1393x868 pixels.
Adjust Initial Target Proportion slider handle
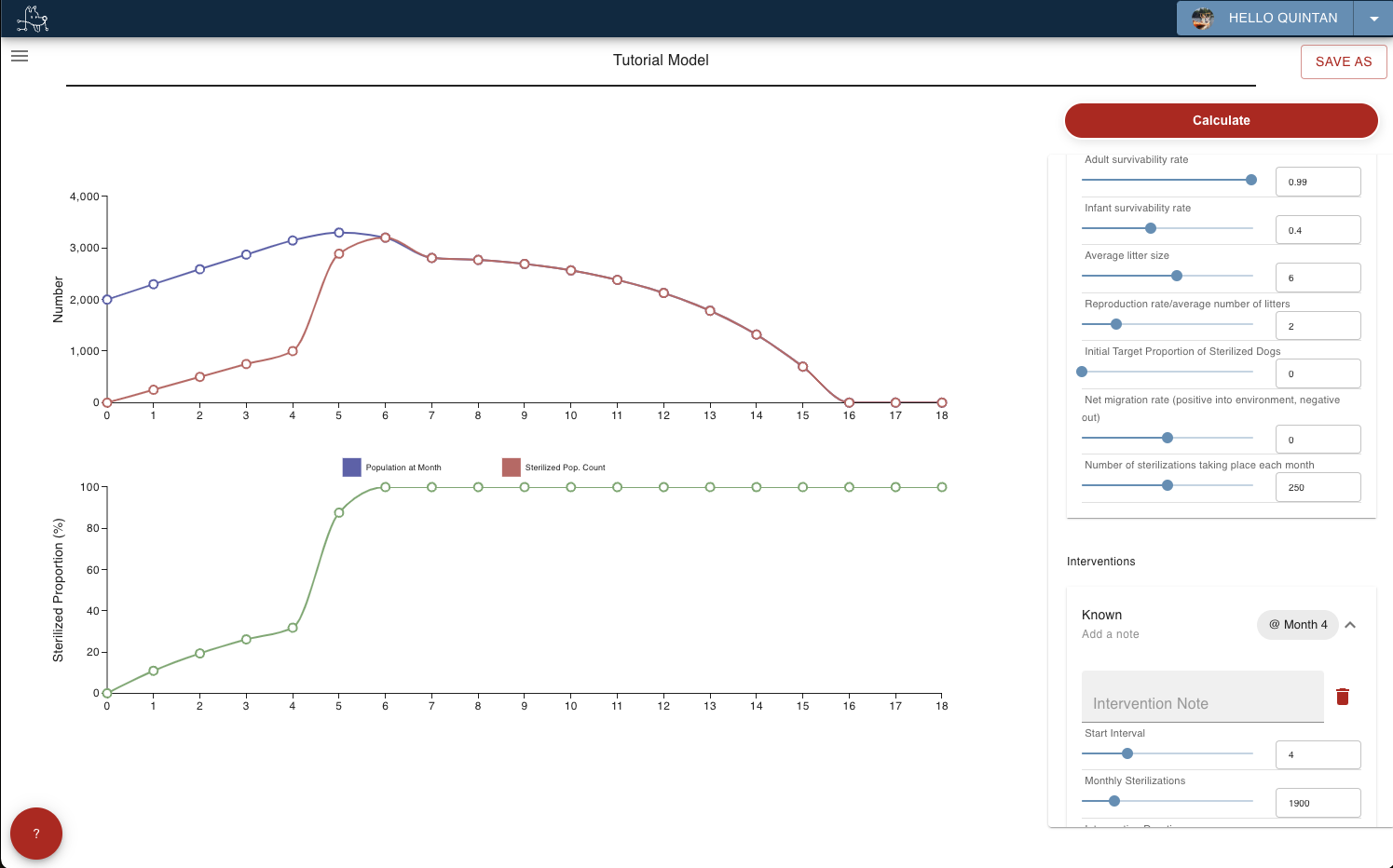(x=1082, y=372)
